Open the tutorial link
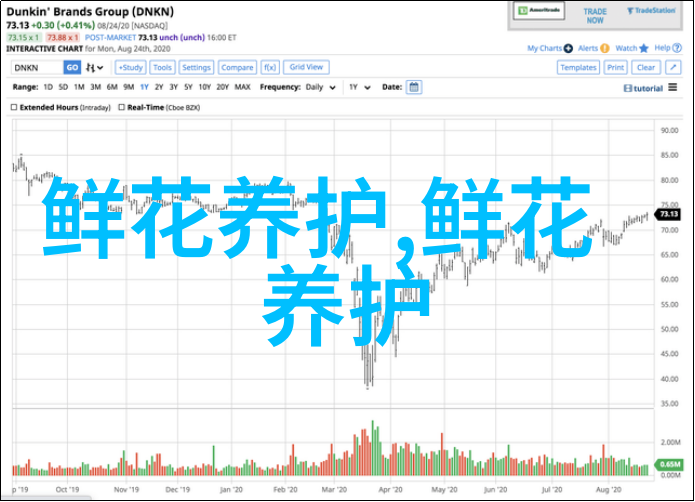The width and height of the screenshot is (695, 502). pos(643,89)
